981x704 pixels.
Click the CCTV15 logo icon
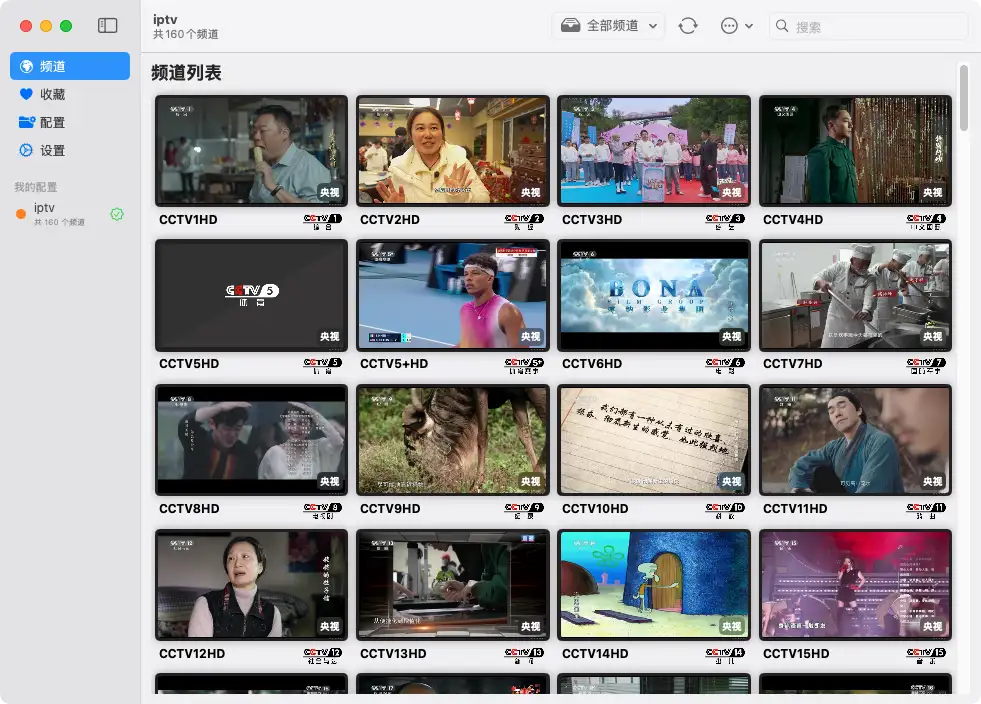[x=926, y=656]
